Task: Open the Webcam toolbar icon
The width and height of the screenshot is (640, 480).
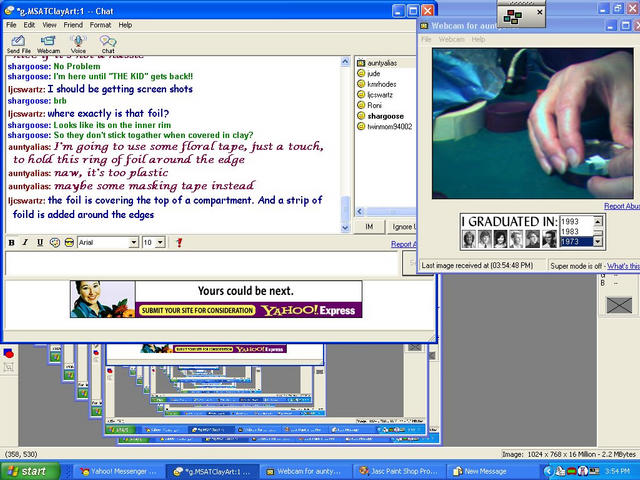Action: coord(48,44)
